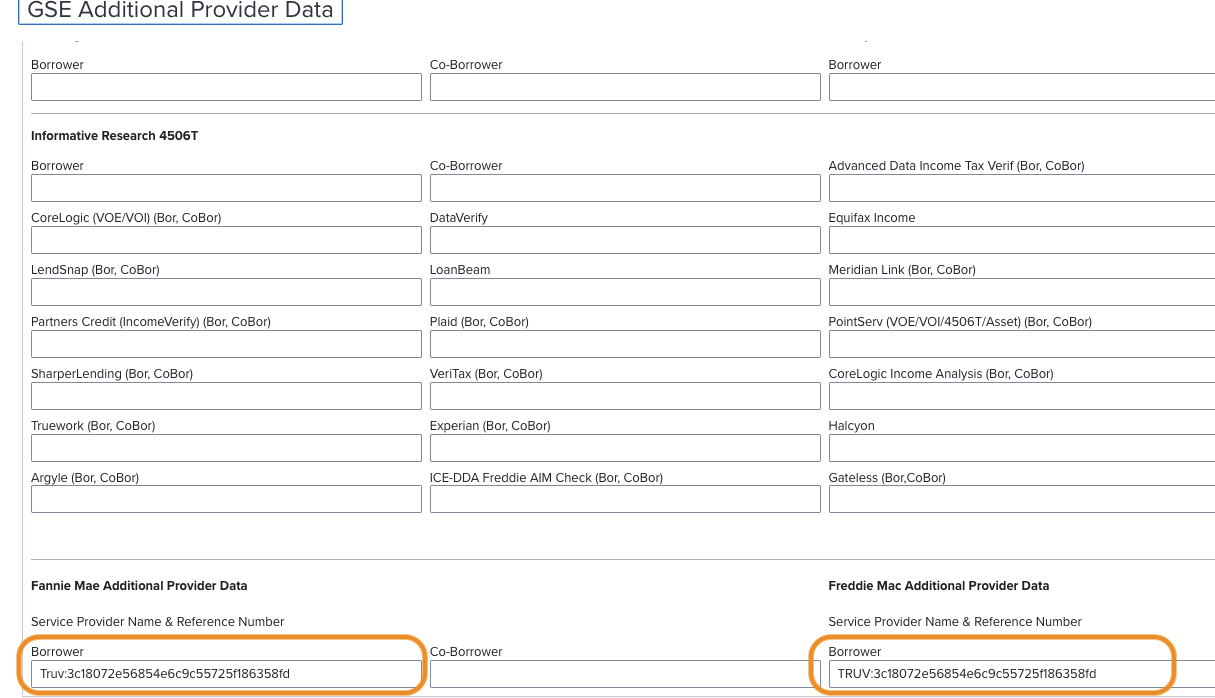Click the Fannie Mae Borrower field containing Truv
1215x698 pixels.
pyautogui.click(x=226, y=674)
